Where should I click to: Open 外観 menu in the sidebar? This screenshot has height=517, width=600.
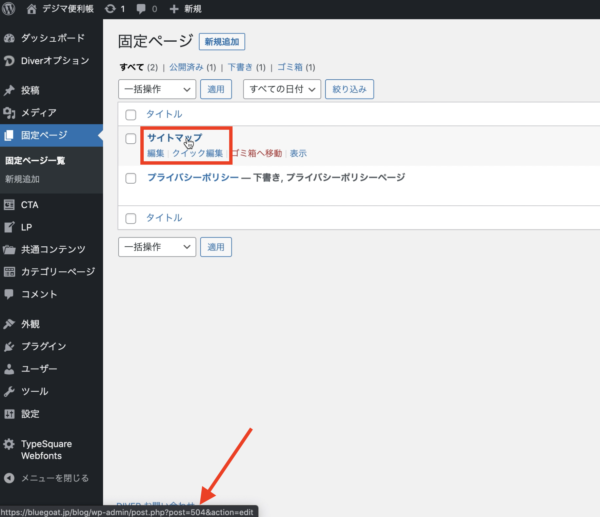pos(30,324)
